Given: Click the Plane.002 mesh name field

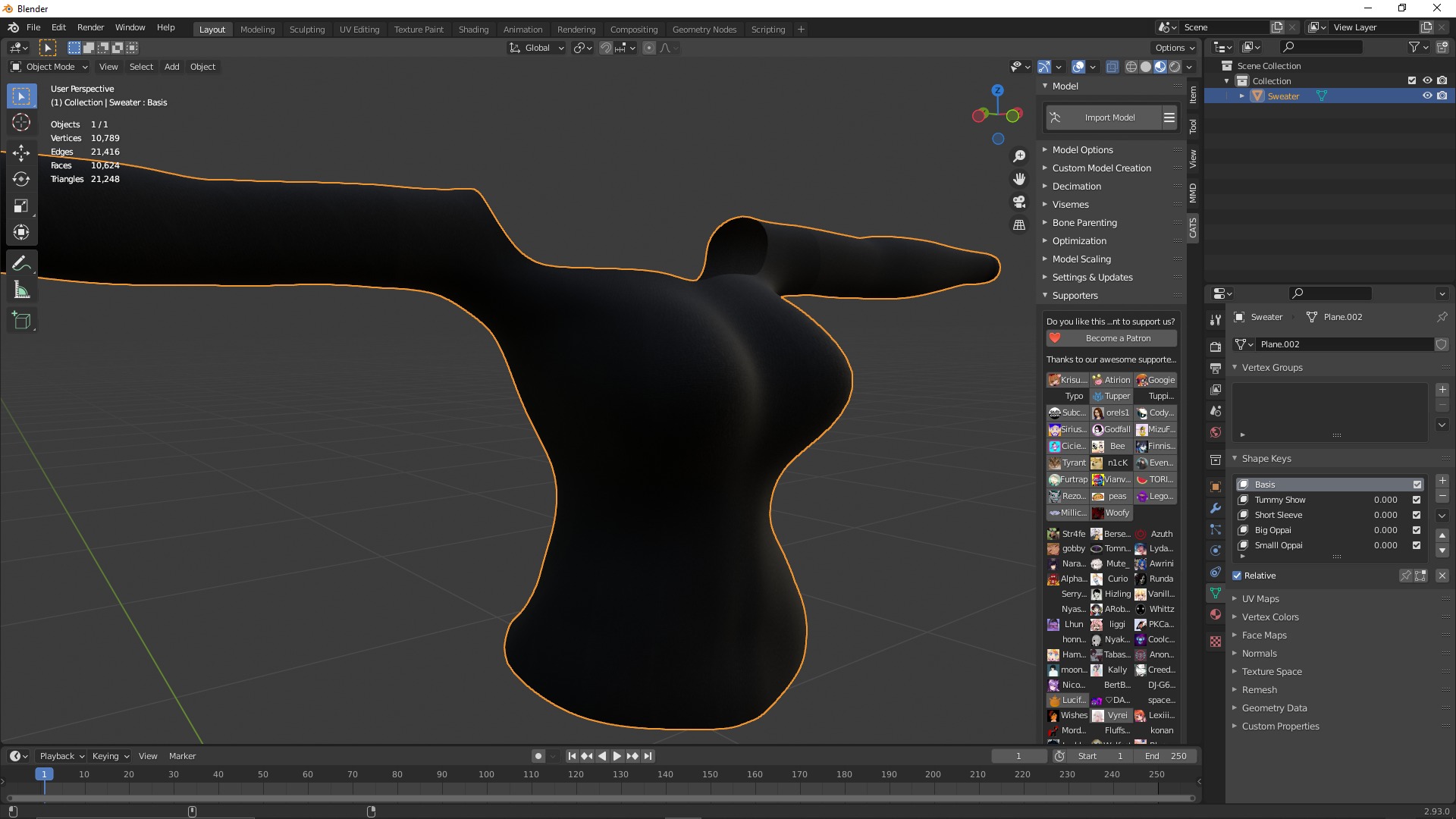Looking at the screenshot, I should click(x=1344, y=344).
